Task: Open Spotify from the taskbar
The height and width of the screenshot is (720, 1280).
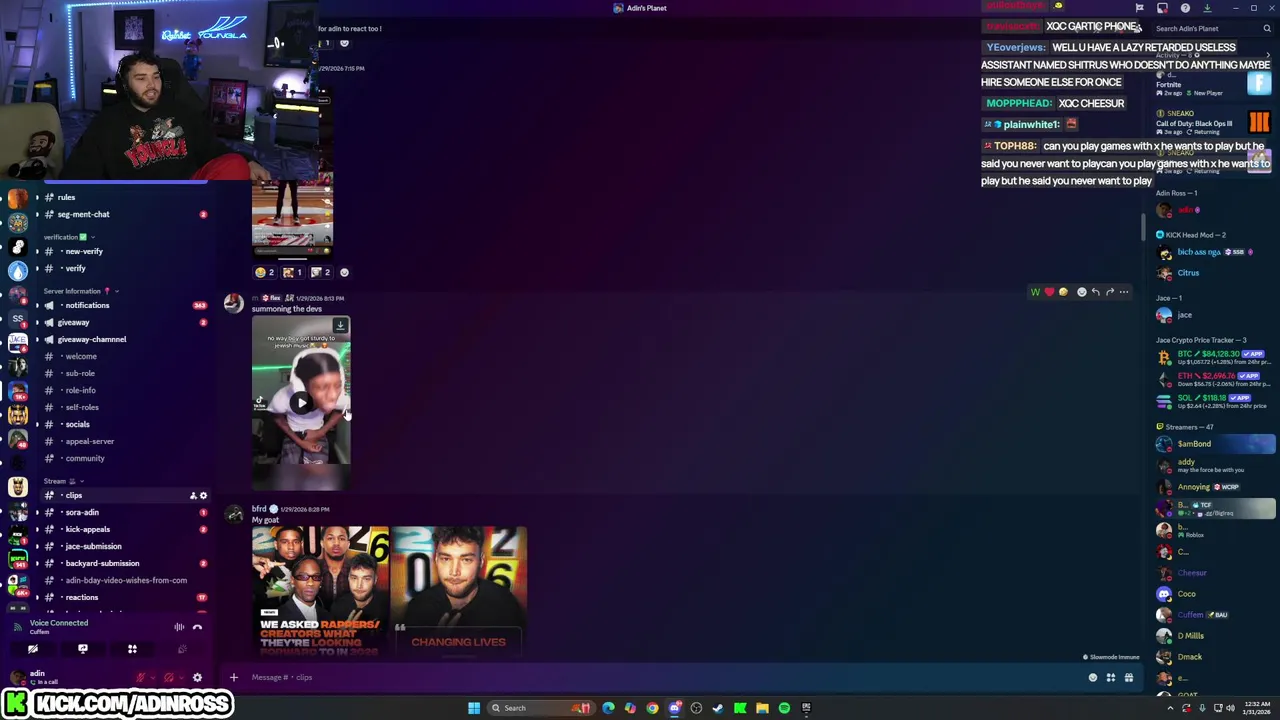Action: [784, 708]
